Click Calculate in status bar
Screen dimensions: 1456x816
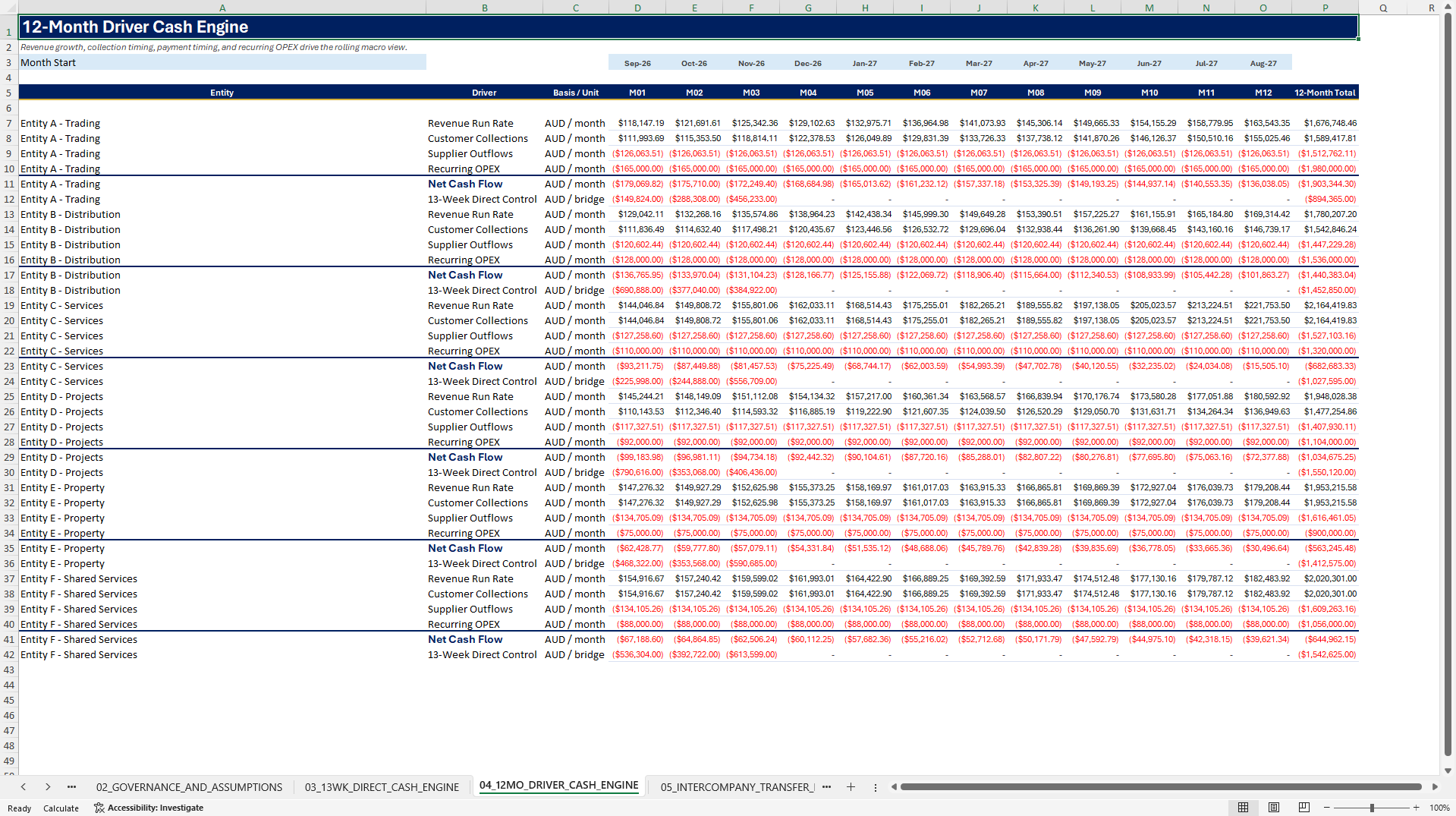click(61, 808)
